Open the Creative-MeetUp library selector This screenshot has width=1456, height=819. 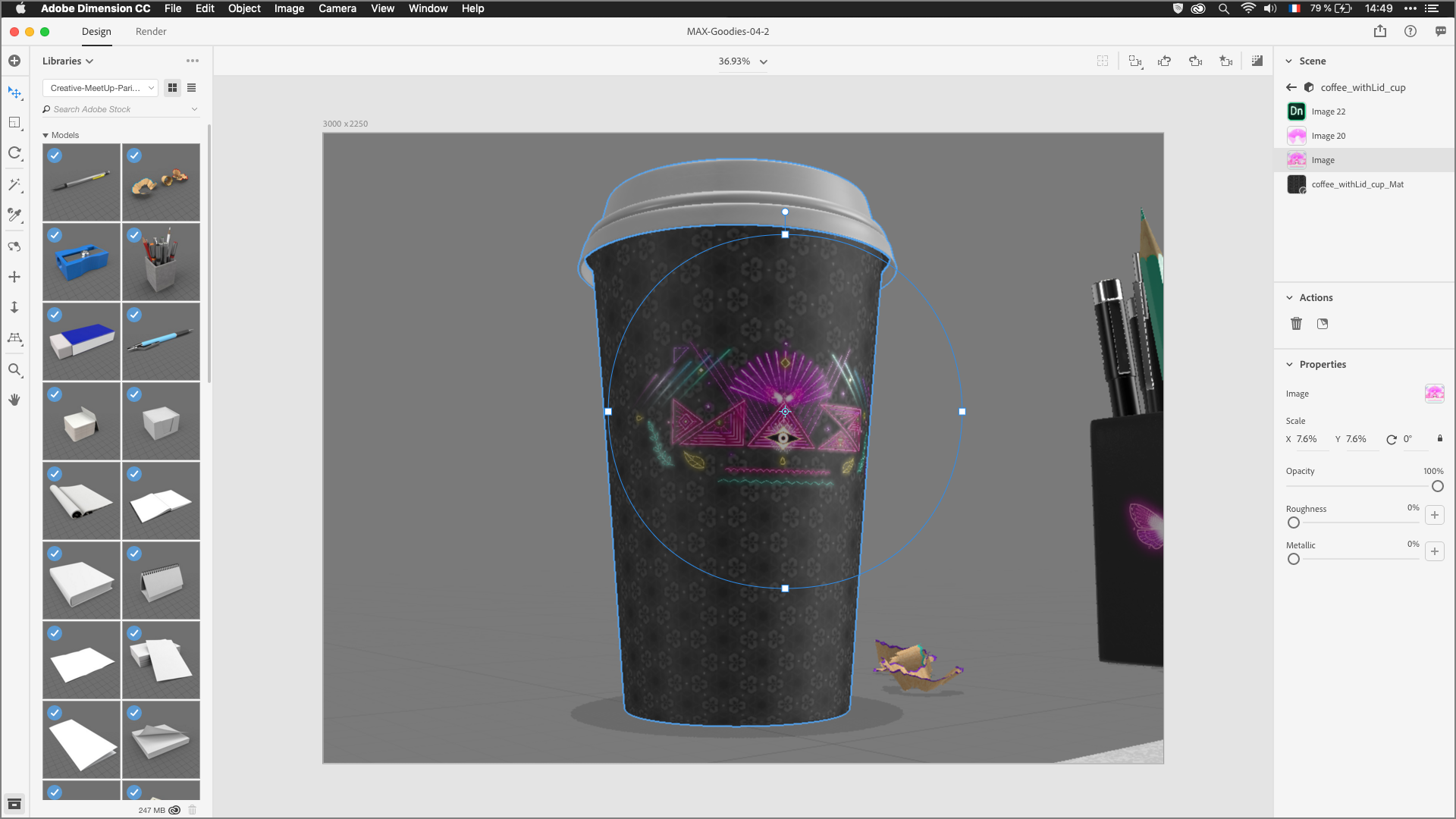pos(100,88)
